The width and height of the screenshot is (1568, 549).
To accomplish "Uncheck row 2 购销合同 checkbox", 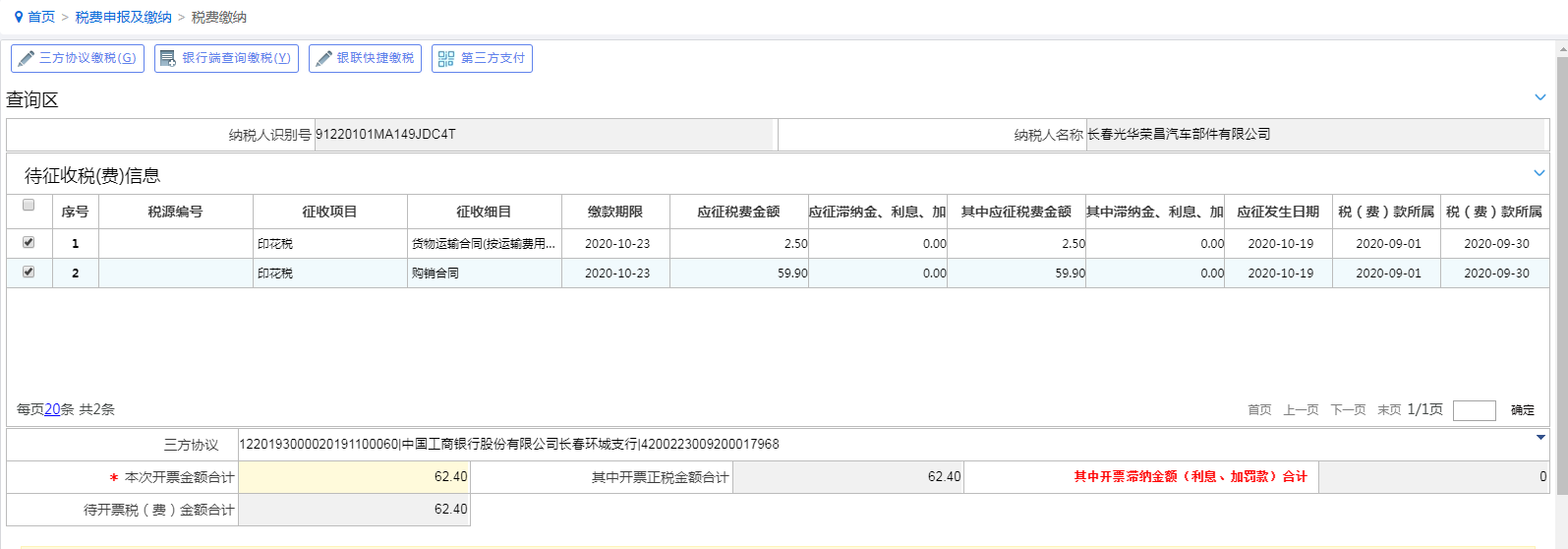I will 29,272.
